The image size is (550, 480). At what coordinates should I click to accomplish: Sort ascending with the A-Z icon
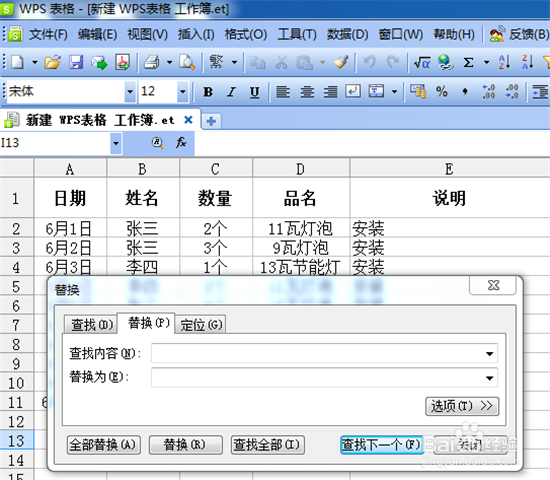(504, 62)
